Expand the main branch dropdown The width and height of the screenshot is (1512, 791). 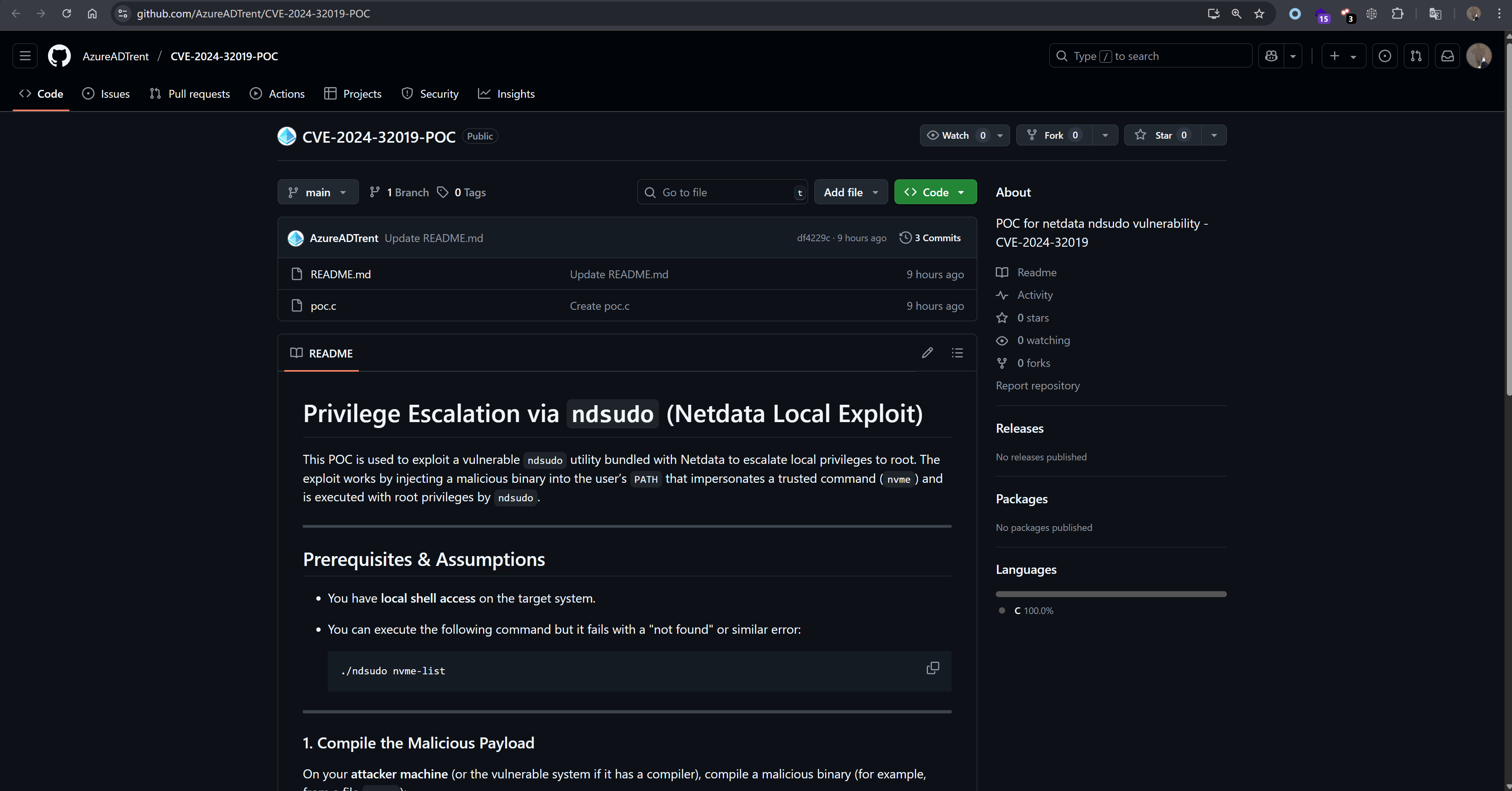coord(317,192)
